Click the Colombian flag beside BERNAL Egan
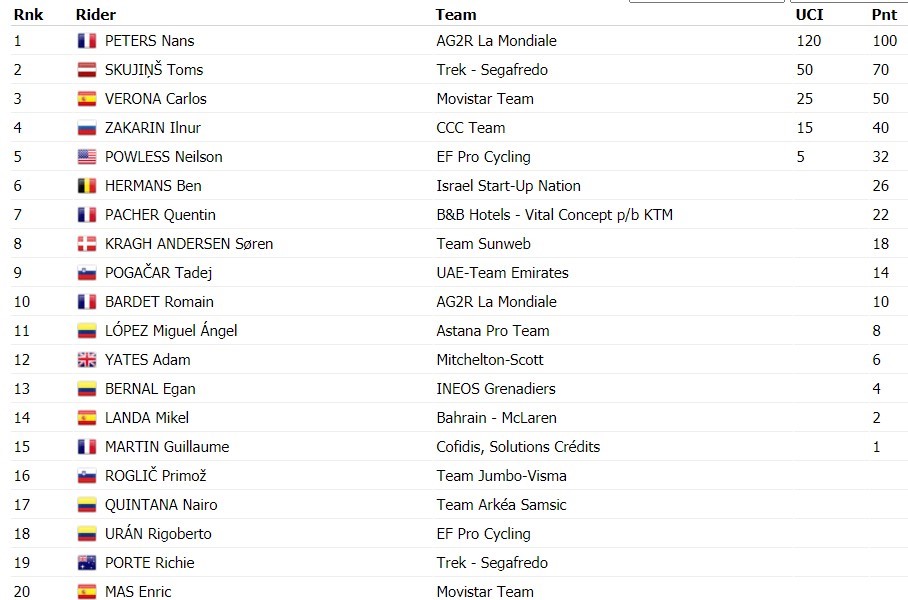Image resolution: width=908 pixels, height=600 pixels. point(87,389)
